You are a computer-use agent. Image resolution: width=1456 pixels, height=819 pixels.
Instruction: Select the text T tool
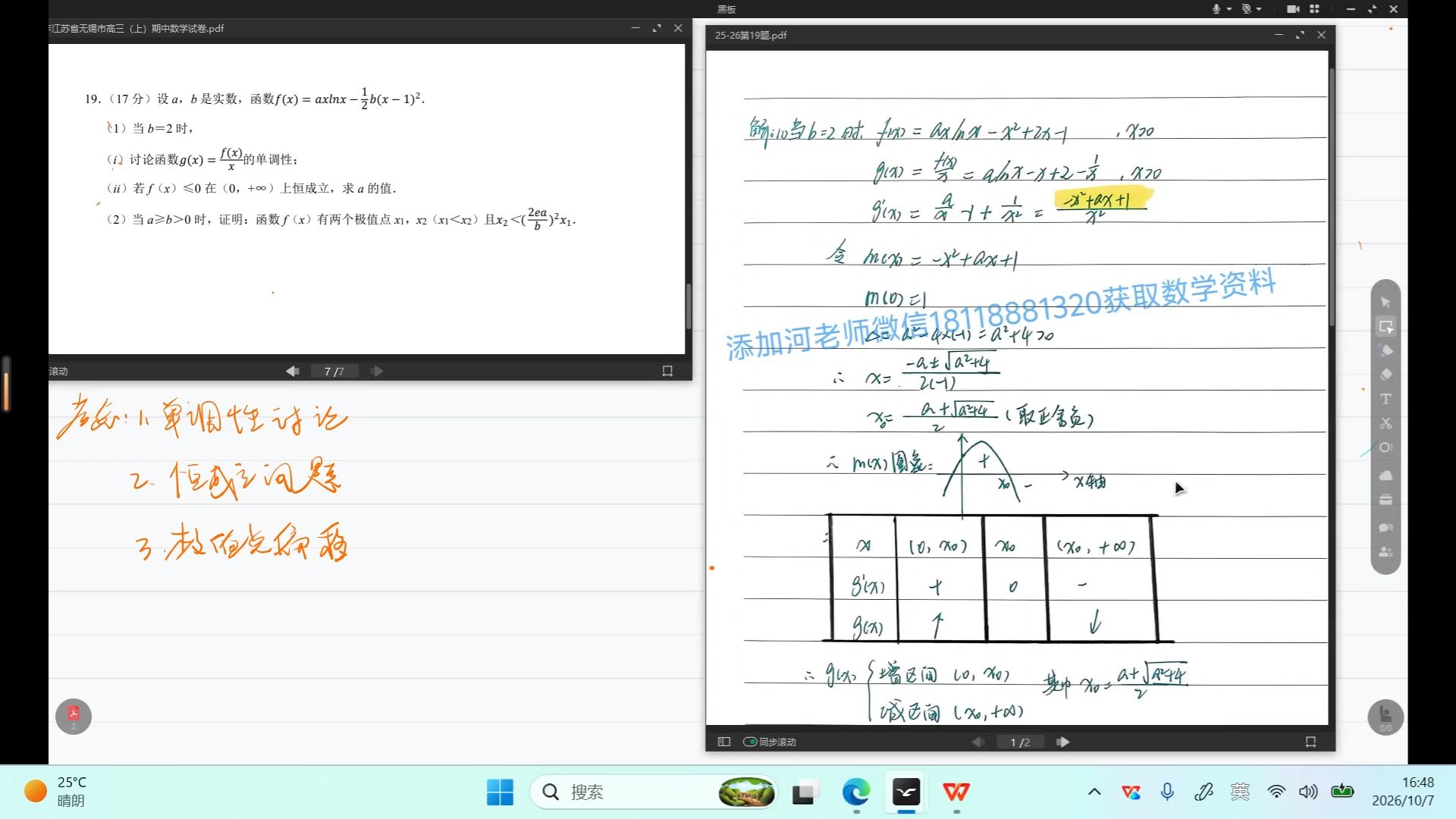1385,399
